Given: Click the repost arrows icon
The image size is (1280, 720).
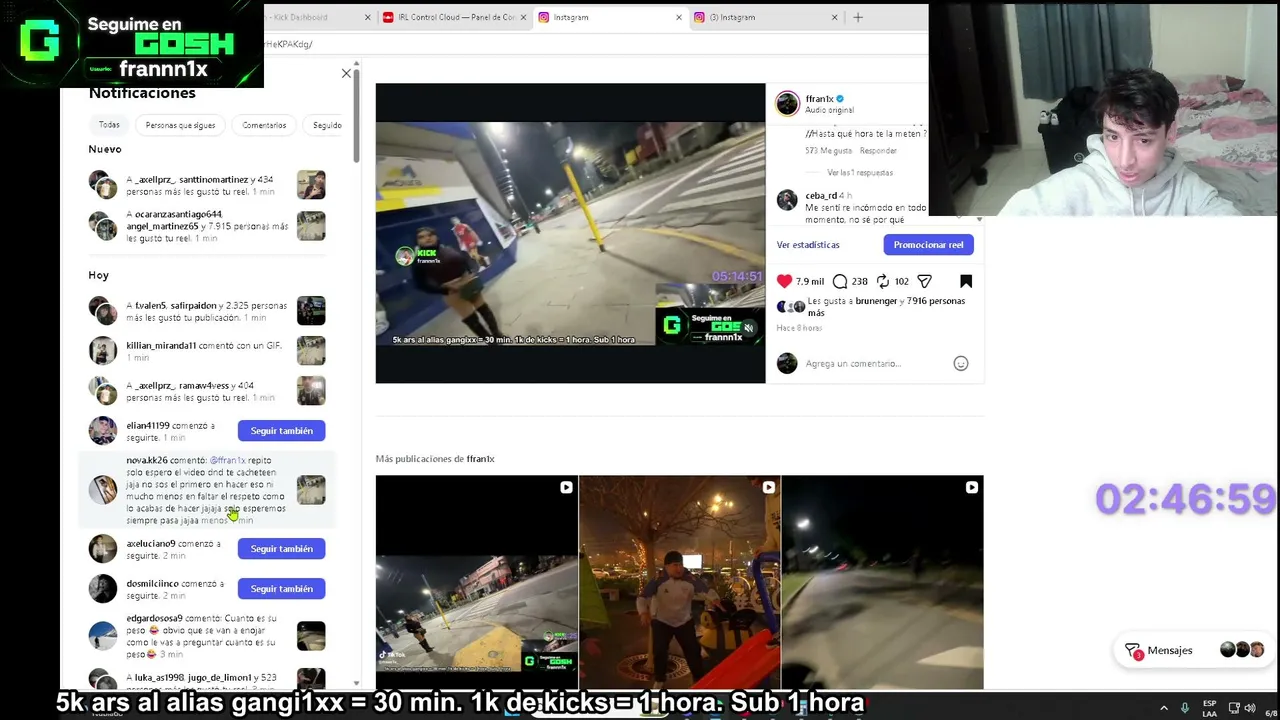Looking at the screenshot, I should coord(883,281).
